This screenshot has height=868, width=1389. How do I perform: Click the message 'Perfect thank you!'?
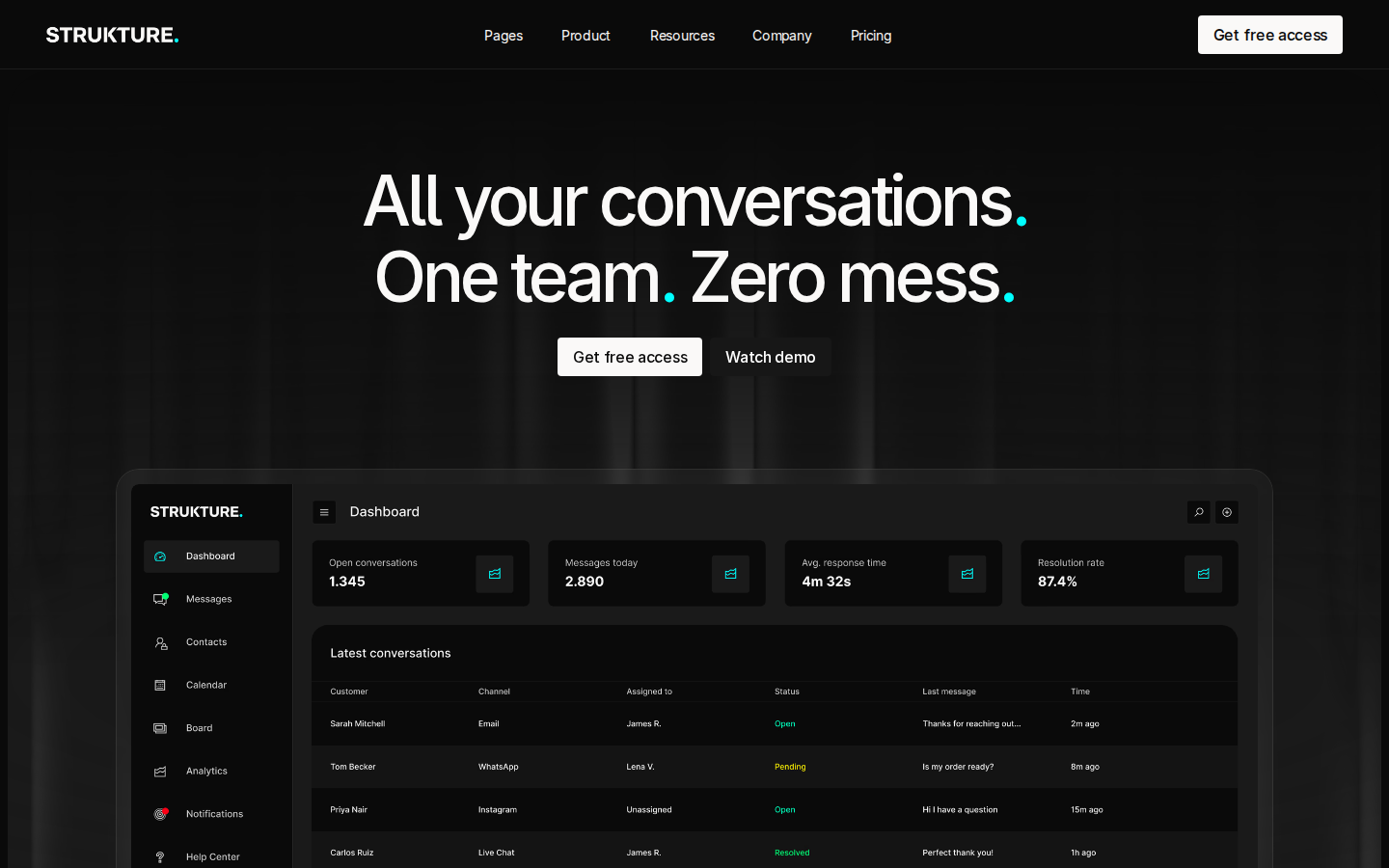click(958, 853)
